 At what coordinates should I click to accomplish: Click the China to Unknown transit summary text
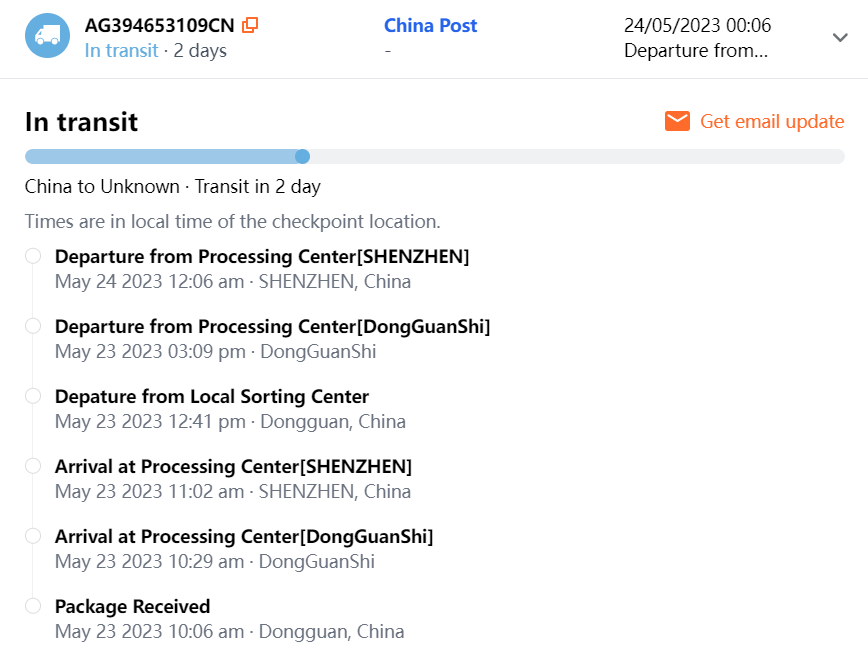point(172,187)
